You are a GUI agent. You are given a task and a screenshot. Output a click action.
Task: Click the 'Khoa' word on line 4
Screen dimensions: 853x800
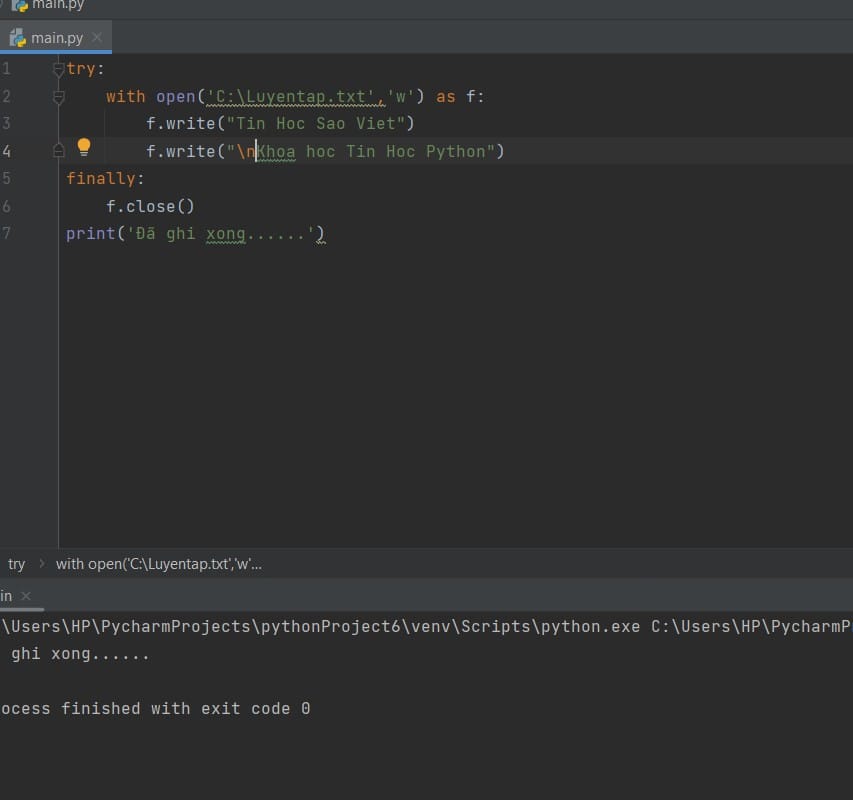(276, 152)
